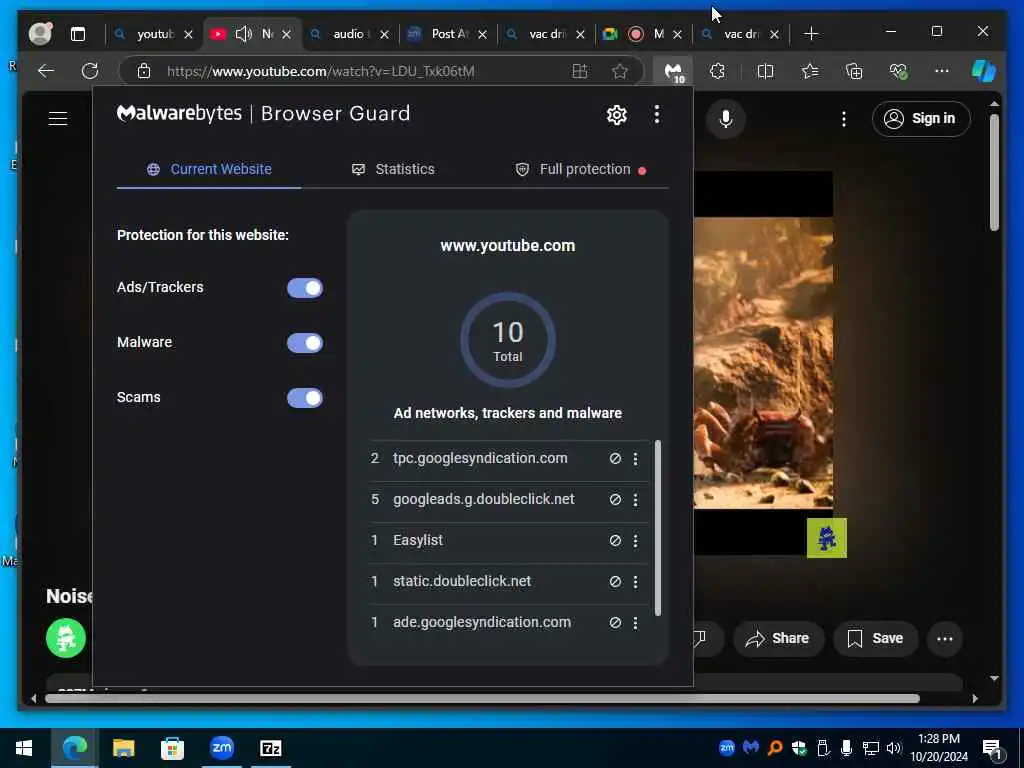
Task: Switch to Statistics tab
Action: point(392,169)
